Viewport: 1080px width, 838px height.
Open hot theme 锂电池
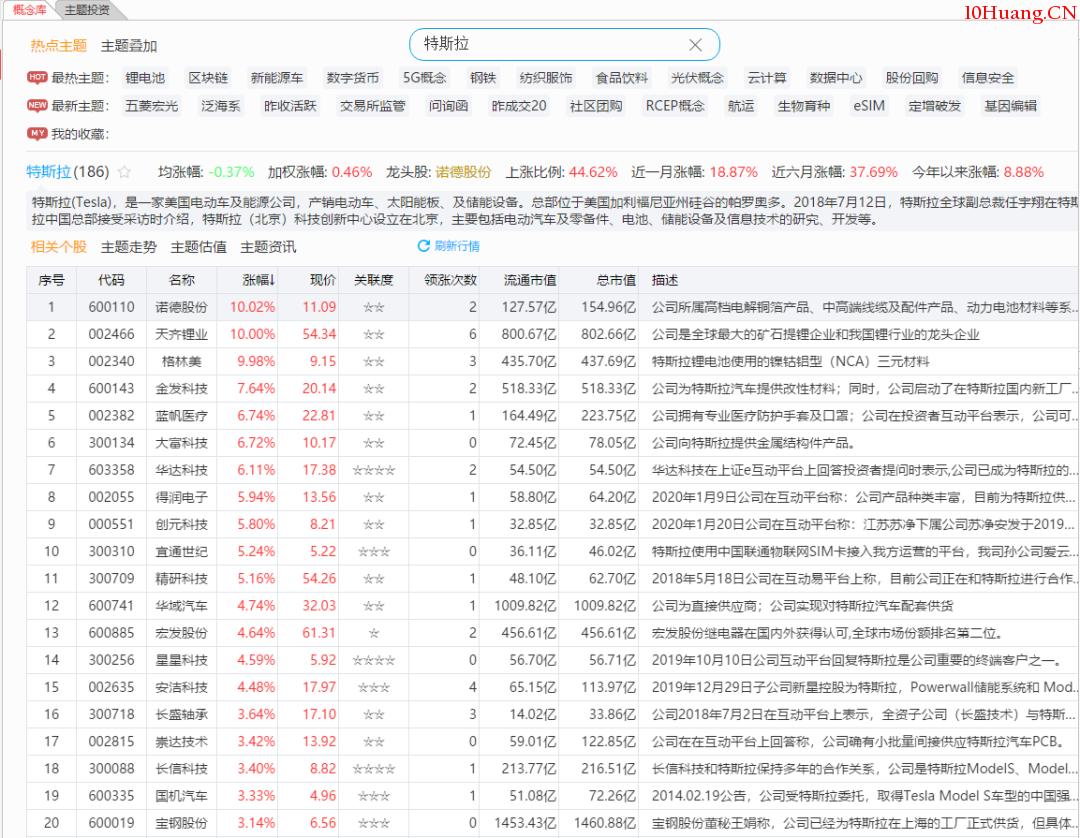(x=145, y=78)
